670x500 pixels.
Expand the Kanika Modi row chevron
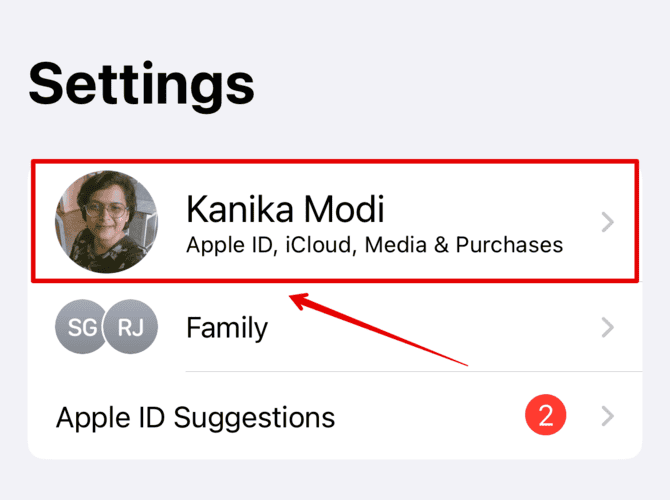click(607, 222)
